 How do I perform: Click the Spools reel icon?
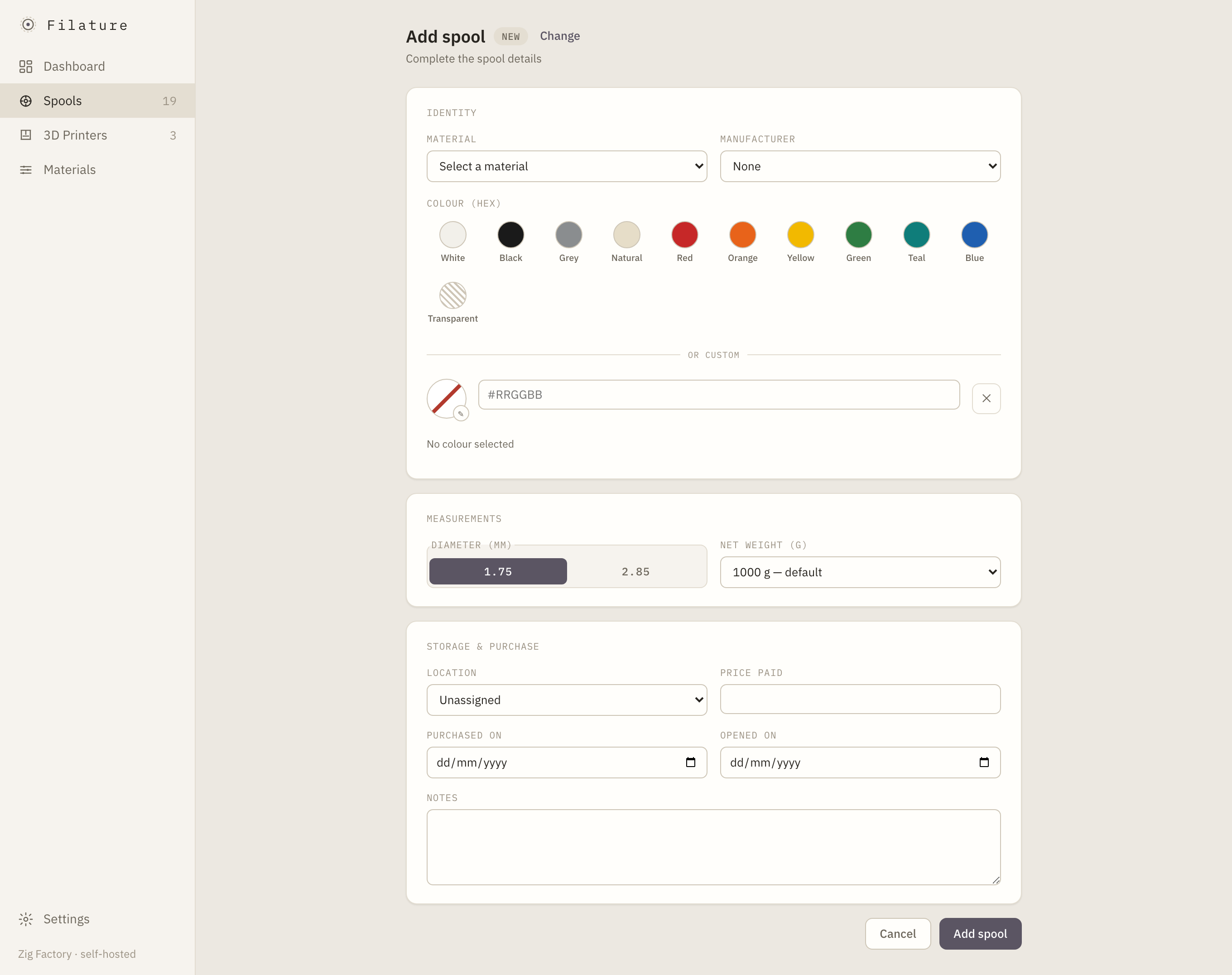click(26, 101)
